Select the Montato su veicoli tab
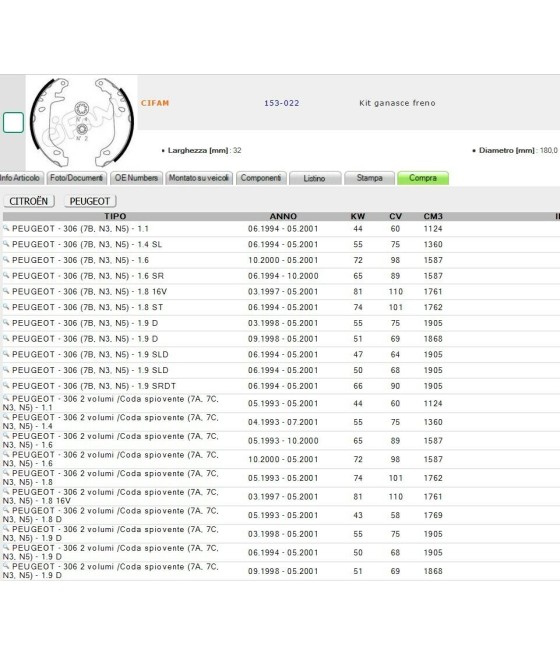 (199, 178)
